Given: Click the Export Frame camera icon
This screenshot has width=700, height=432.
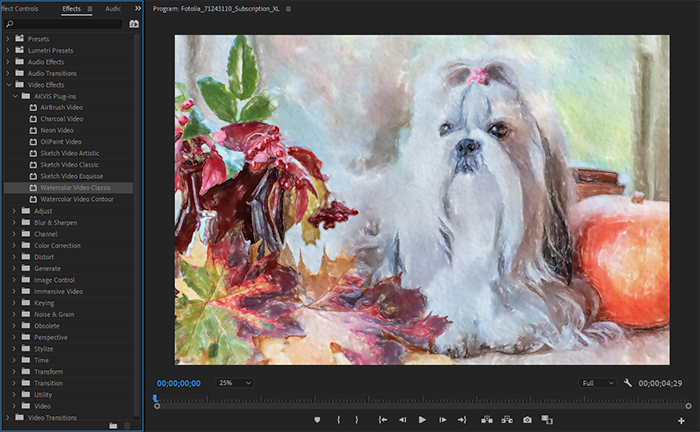Looking at the screenshot, I should tap(527, 420).
